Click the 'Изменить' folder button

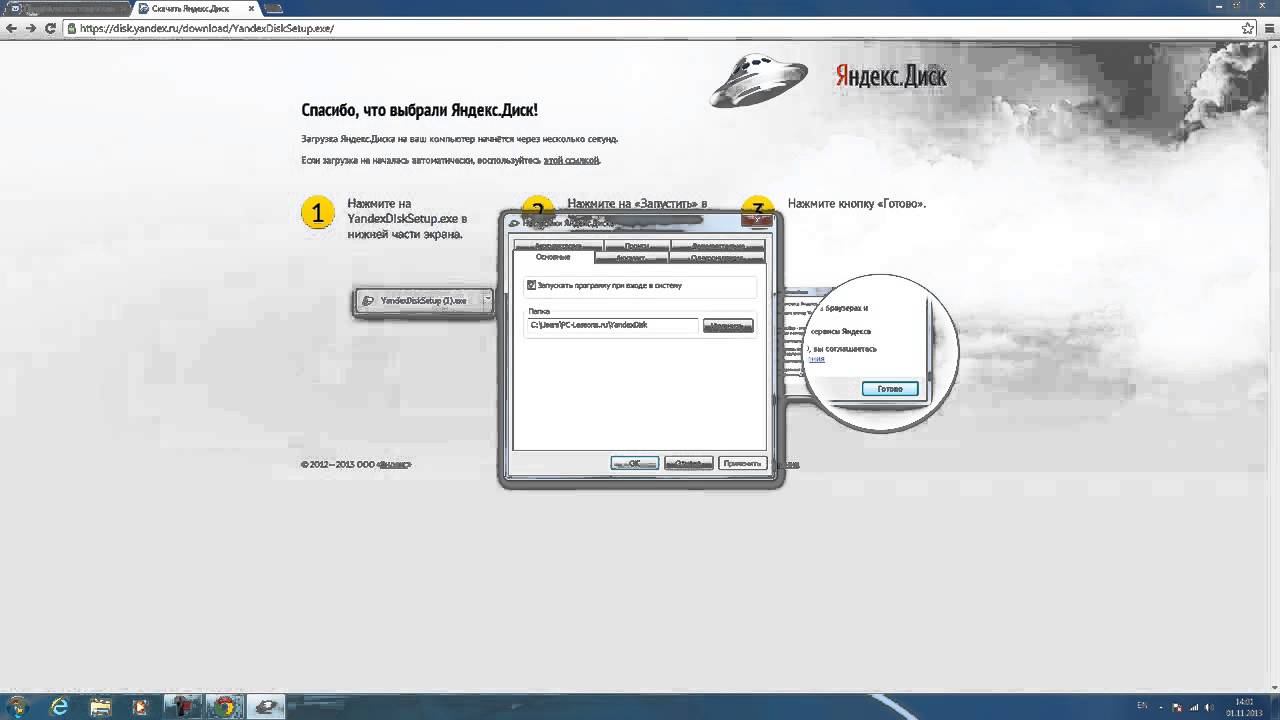point(728,326)
